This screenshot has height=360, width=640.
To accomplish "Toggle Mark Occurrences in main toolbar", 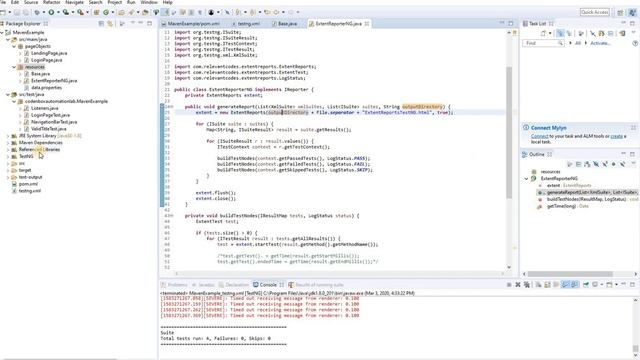I will coord(165,12).
